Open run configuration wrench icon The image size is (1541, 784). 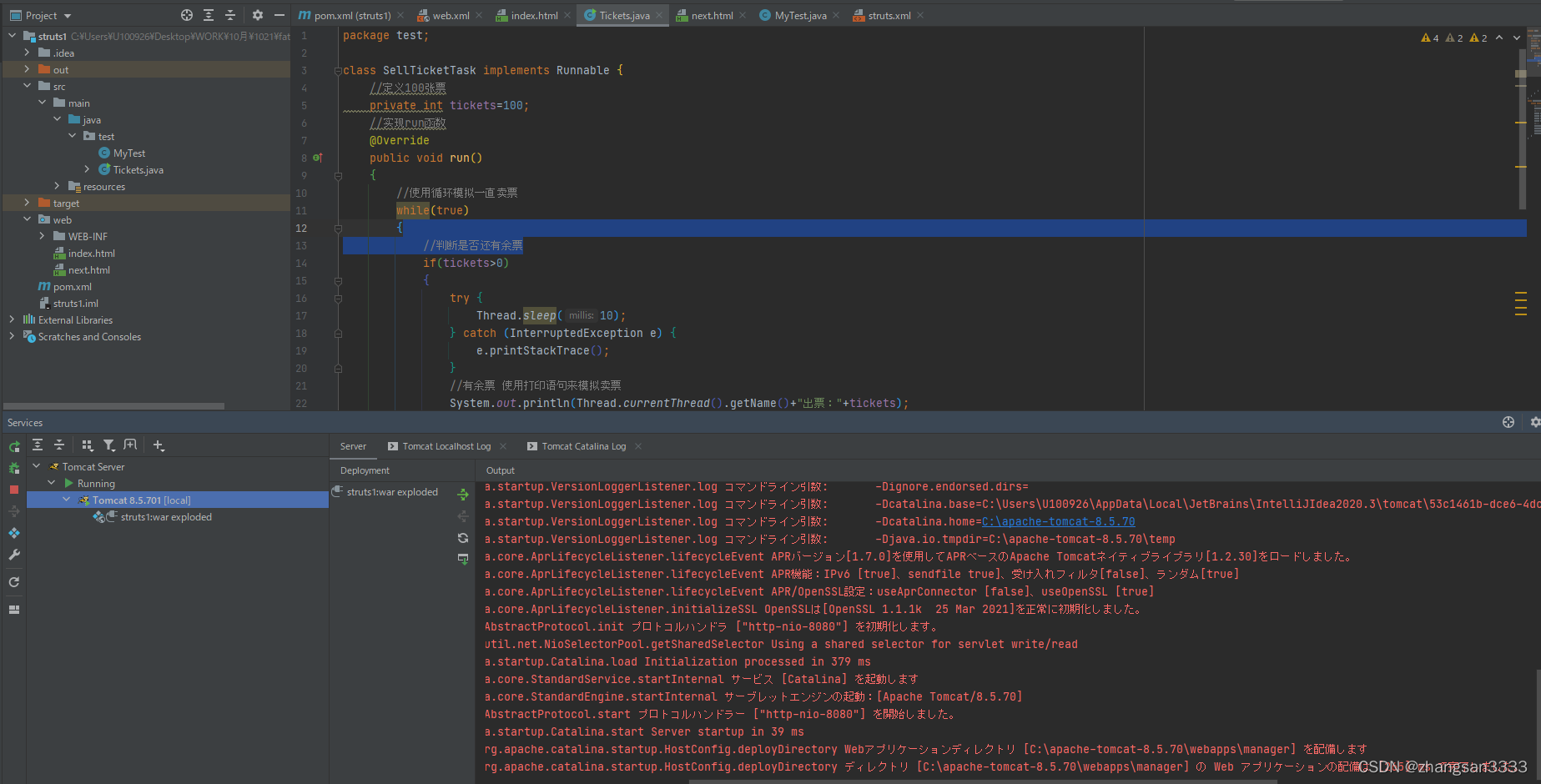(x=14, y=555)
